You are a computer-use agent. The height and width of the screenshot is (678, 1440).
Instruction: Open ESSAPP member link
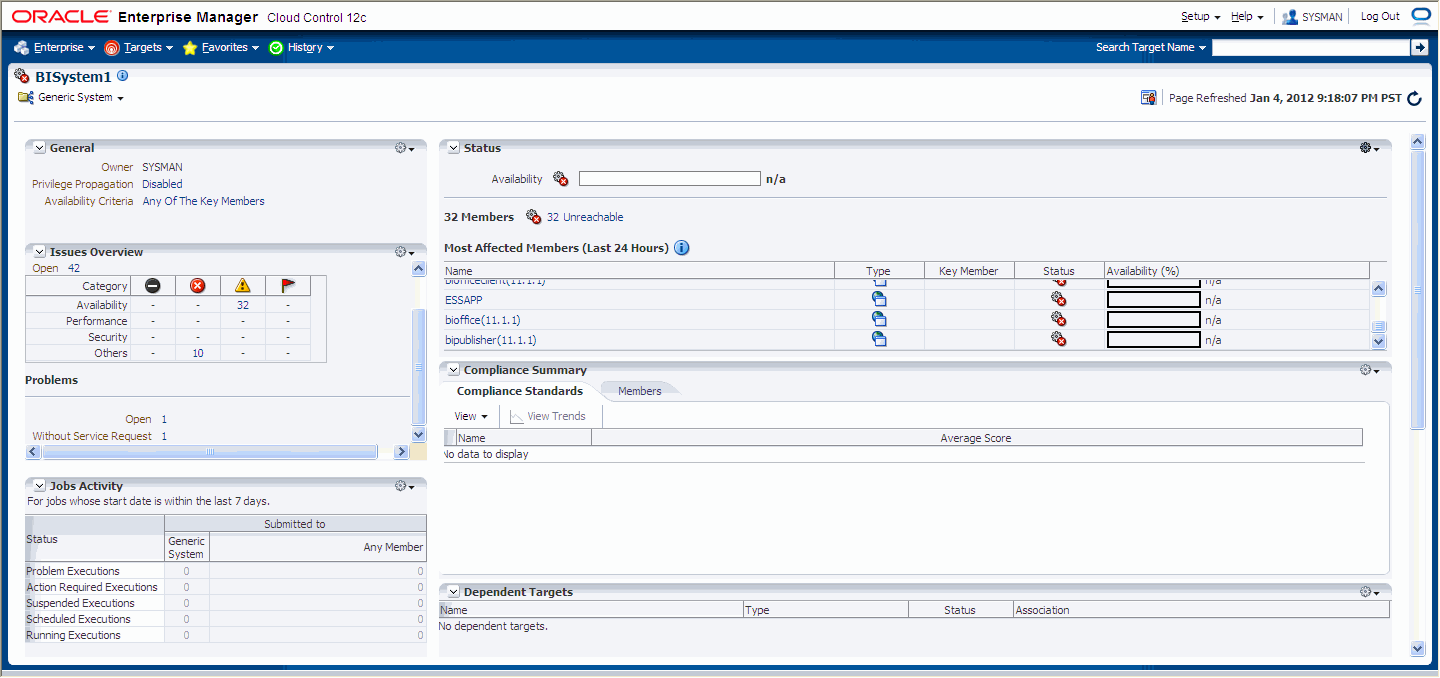point(465,300)
